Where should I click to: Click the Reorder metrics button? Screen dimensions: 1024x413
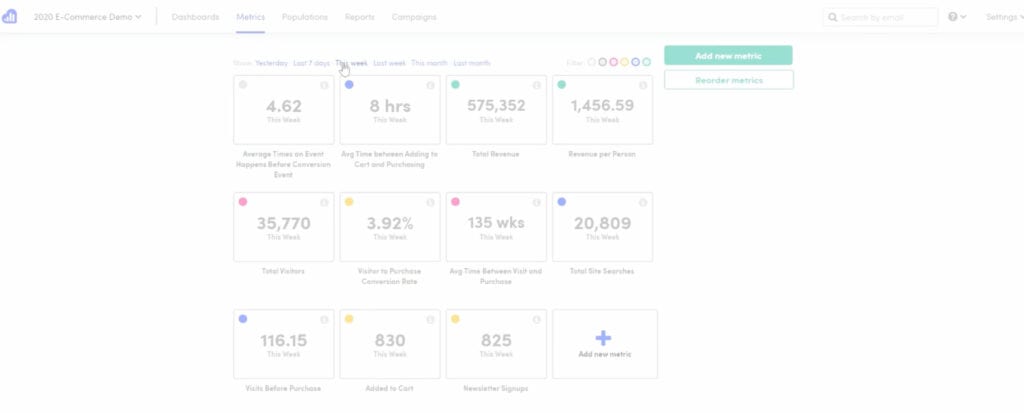729,80
